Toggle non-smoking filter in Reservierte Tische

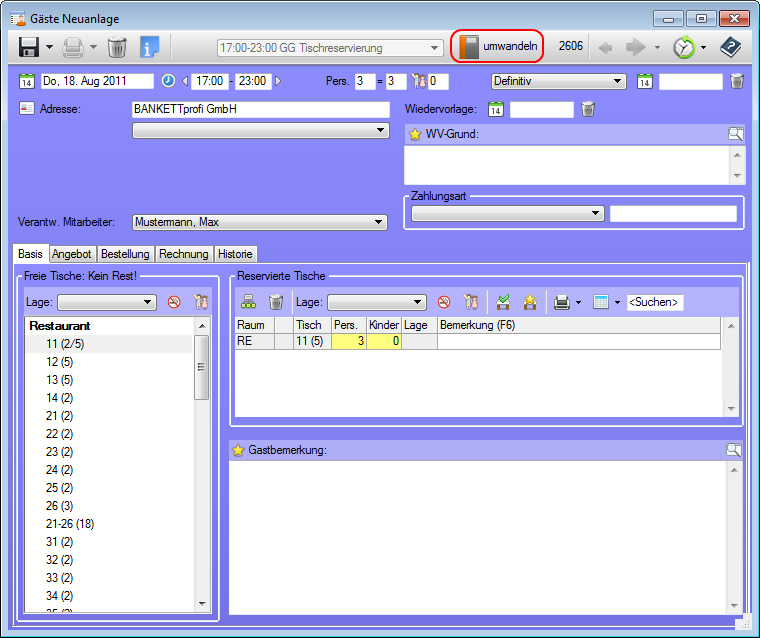click(x=444, y=302)
